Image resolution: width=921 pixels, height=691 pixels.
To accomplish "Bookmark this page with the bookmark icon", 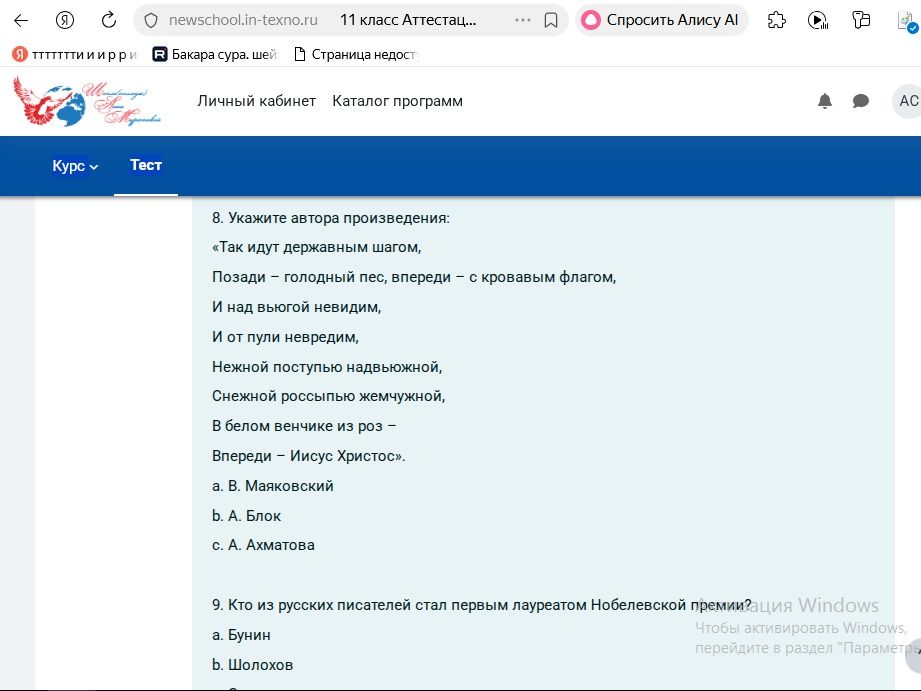I will [x=550, y=21].
